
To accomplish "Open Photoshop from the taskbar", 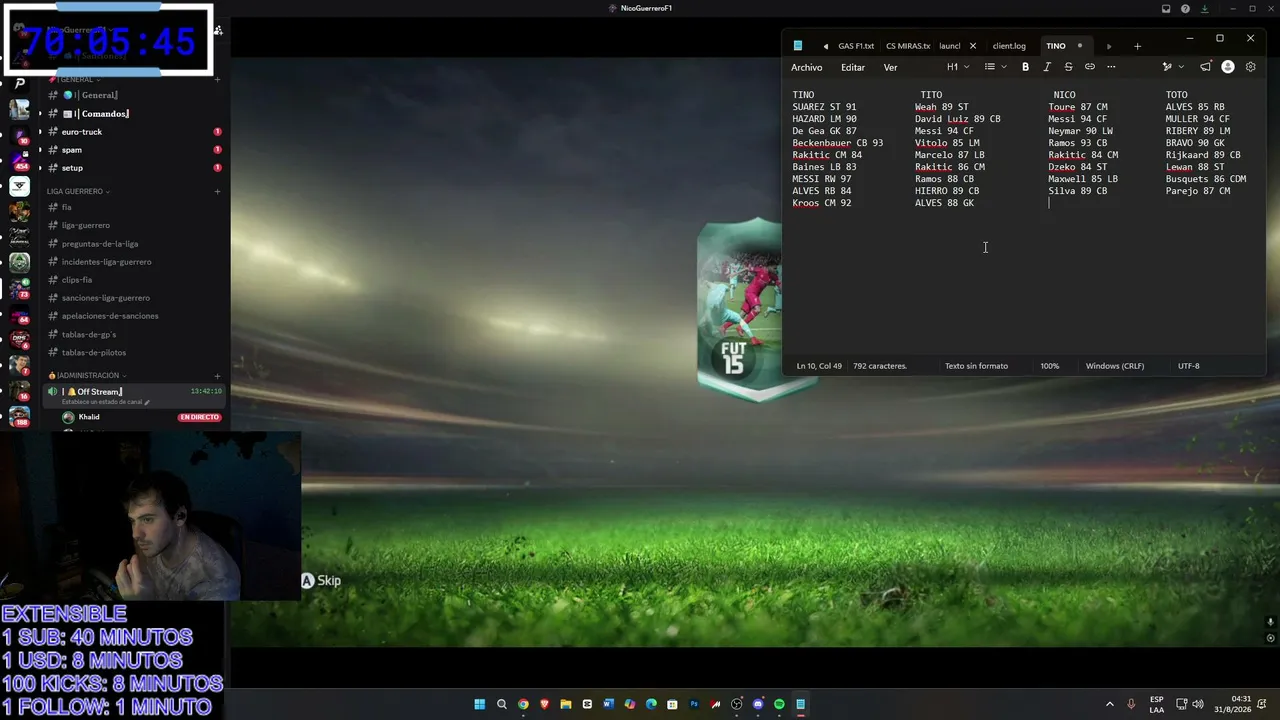I will [694, 704].
